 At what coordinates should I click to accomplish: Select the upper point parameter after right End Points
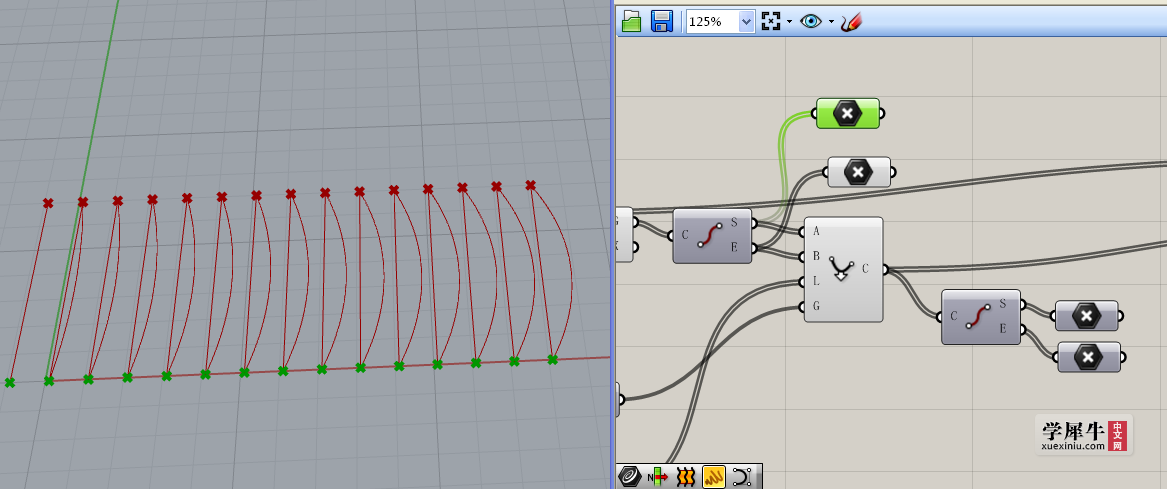pyautogui.click(x=1087, y=316)
